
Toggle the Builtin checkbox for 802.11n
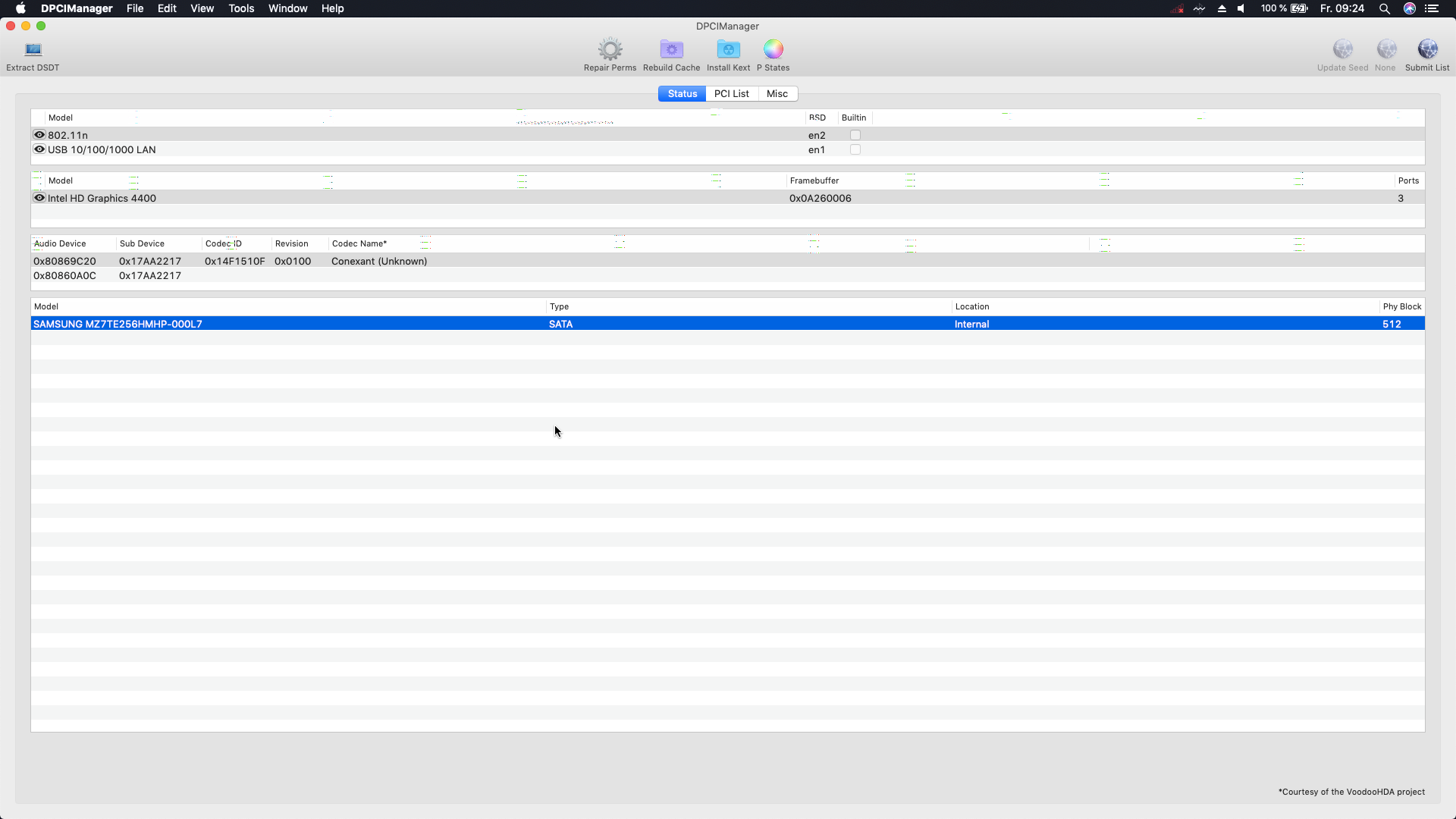pyautogui.click(x=855, y=135)
